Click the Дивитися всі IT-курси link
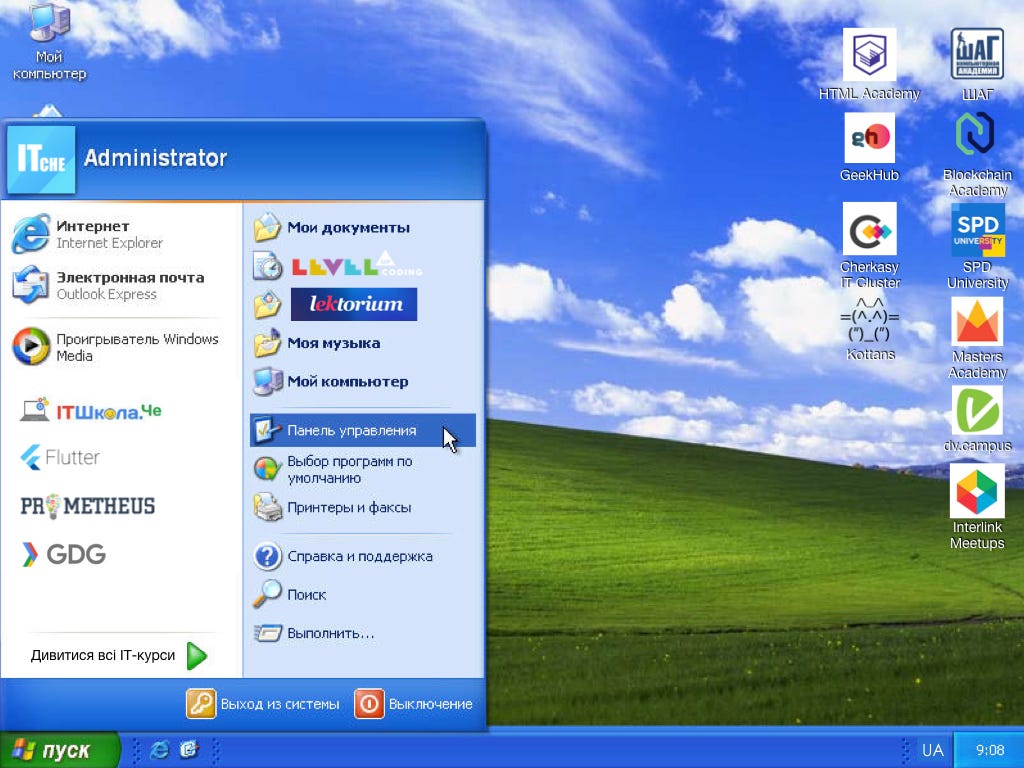The height and width of the screenshot is (768, 1024). (x=119, y=656)
